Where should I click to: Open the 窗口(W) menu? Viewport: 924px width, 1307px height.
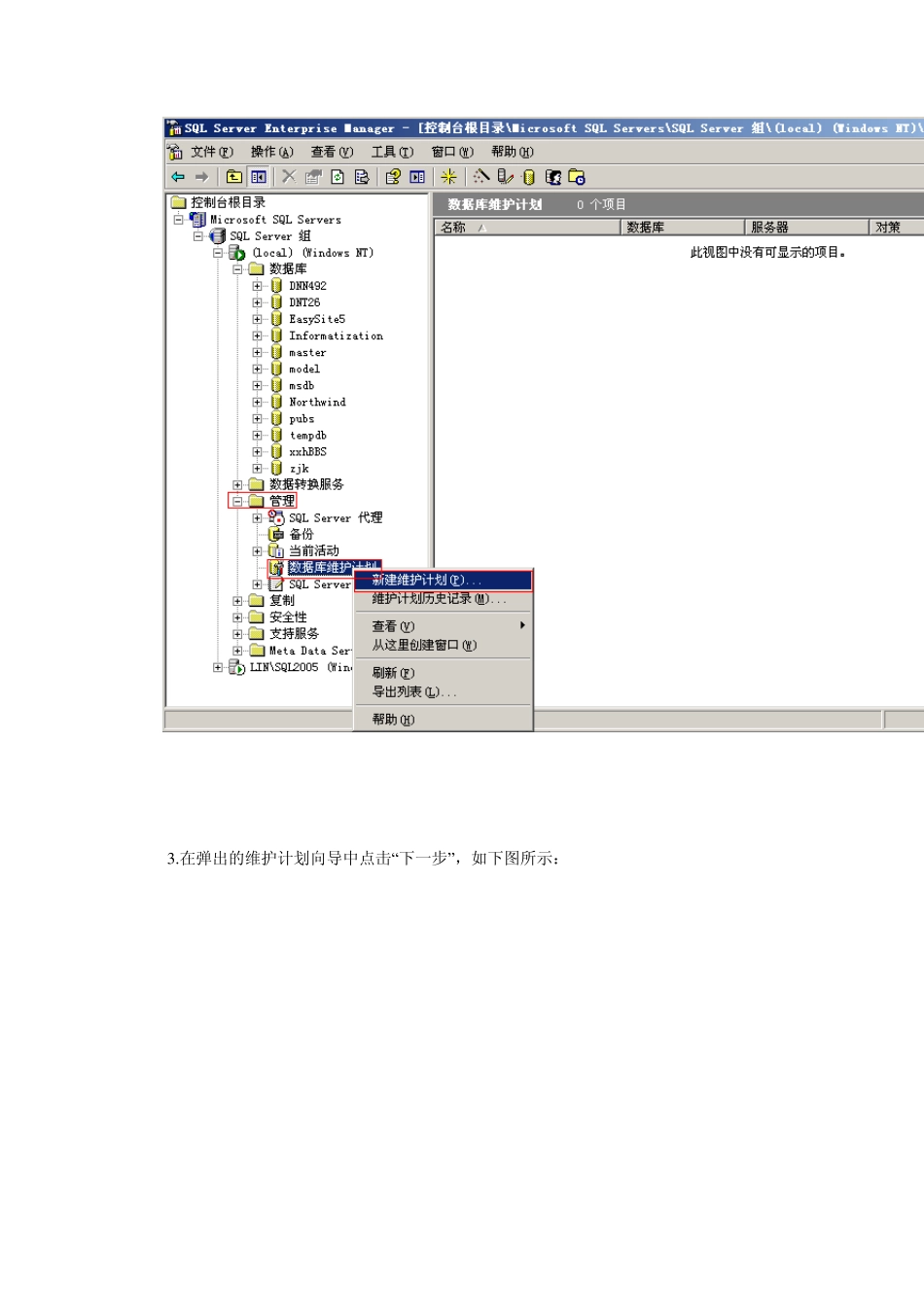point(452,152)
